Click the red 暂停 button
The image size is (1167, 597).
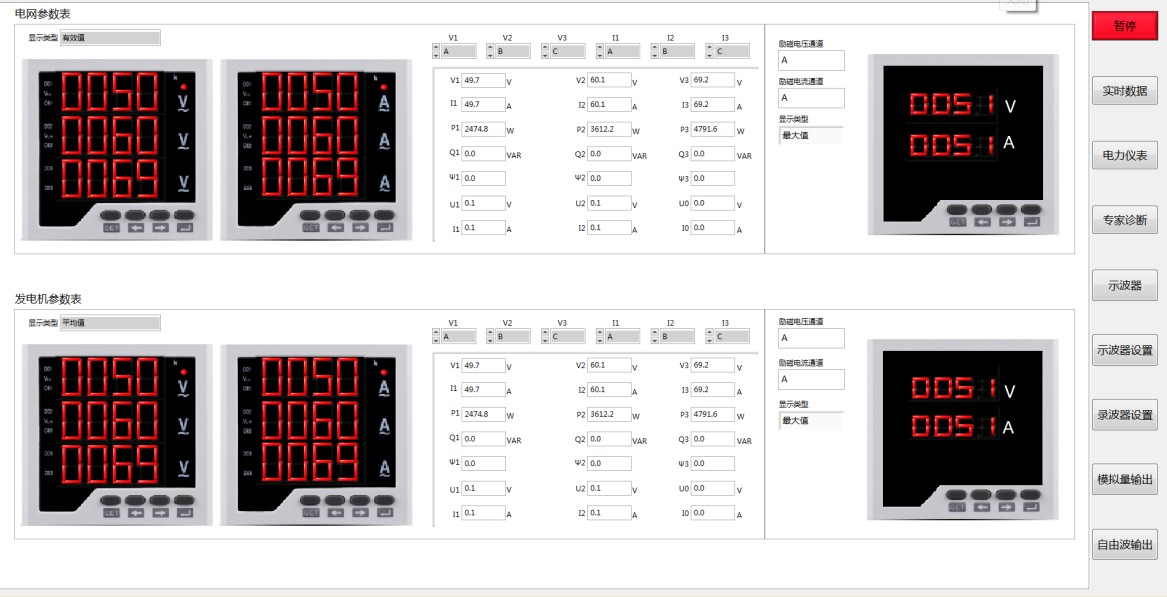coord(1125,25)
